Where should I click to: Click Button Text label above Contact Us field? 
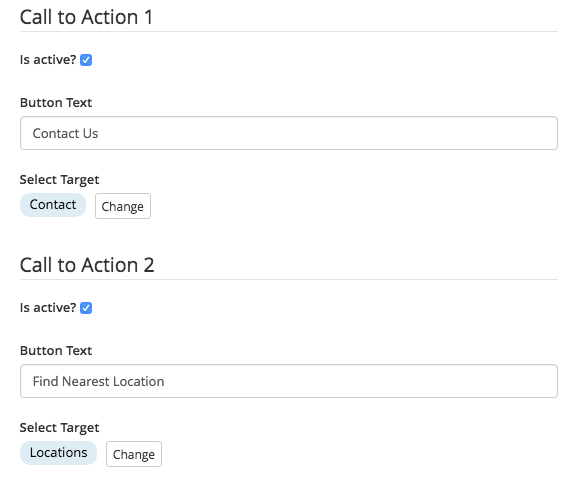(56, 103)
